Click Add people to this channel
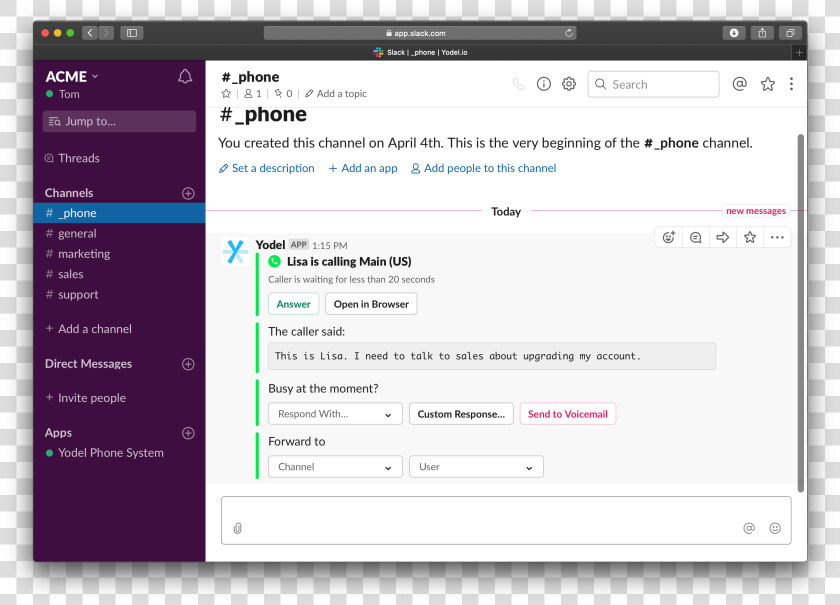The image size is (840, 605). tap(484, 168)
